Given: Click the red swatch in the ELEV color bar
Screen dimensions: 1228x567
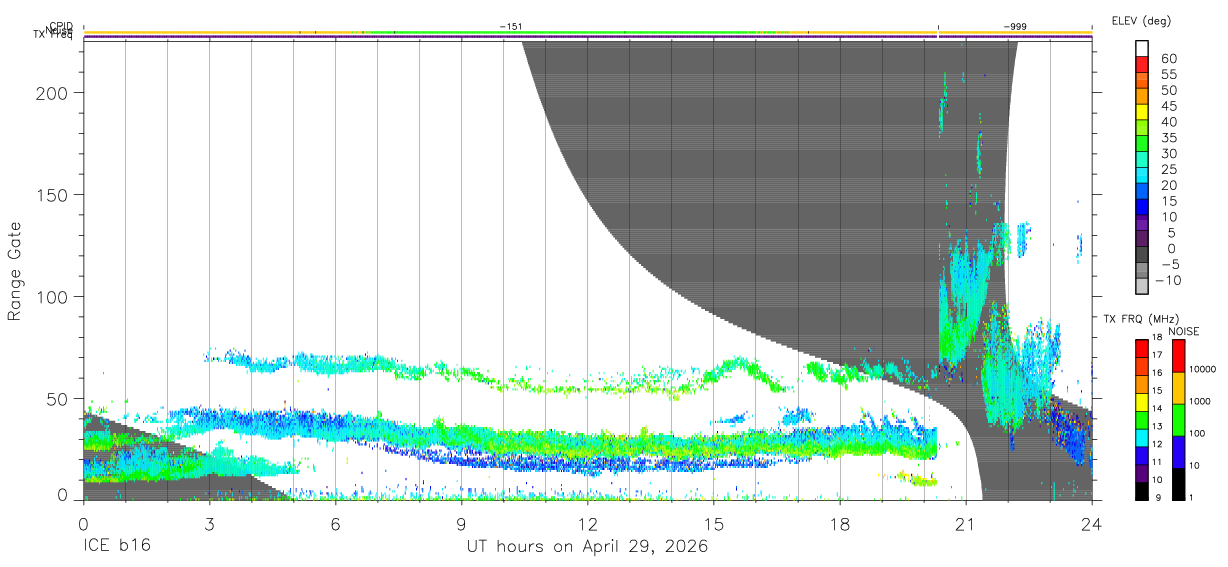Looking at the screenshot, I should pos(1141,66).
